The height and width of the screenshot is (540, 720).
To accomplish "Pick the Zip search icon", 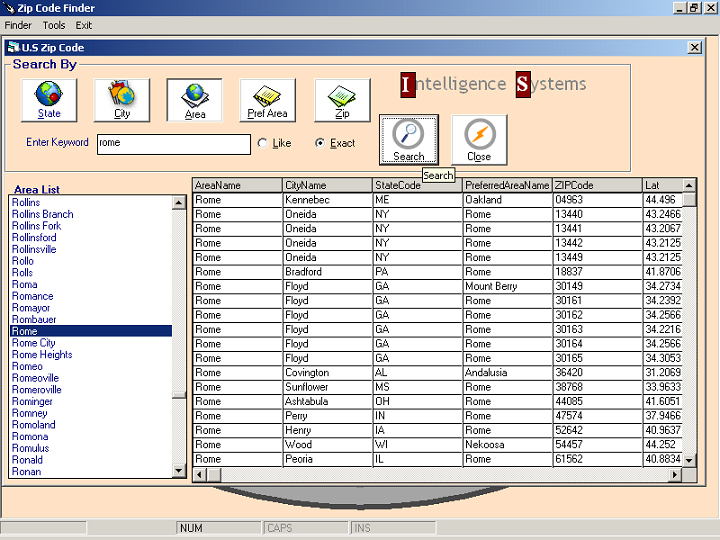I will pyautogui.click(x=342, y=99).
